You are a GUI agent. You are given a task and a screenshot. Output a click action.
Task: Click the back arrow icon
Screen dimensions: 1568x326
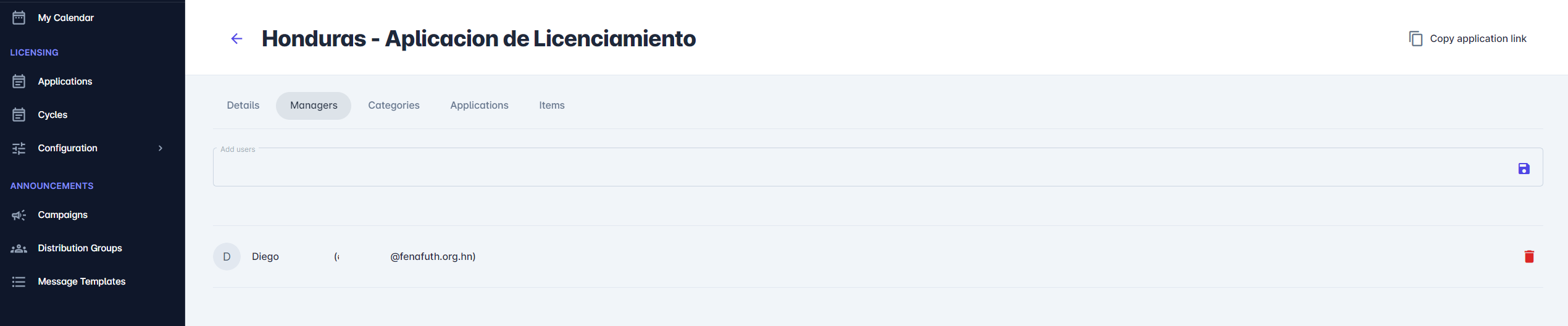point(236,39)
